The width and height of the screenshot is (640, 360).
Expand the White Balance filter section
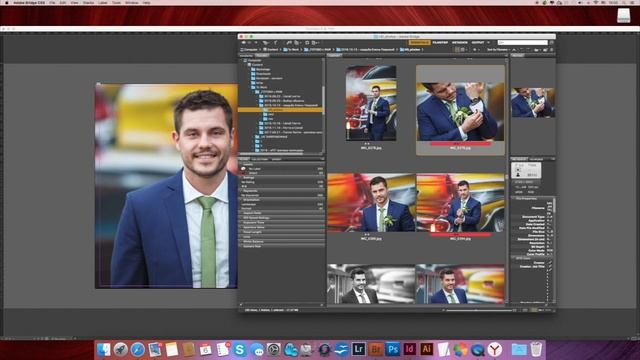[282, 242]
